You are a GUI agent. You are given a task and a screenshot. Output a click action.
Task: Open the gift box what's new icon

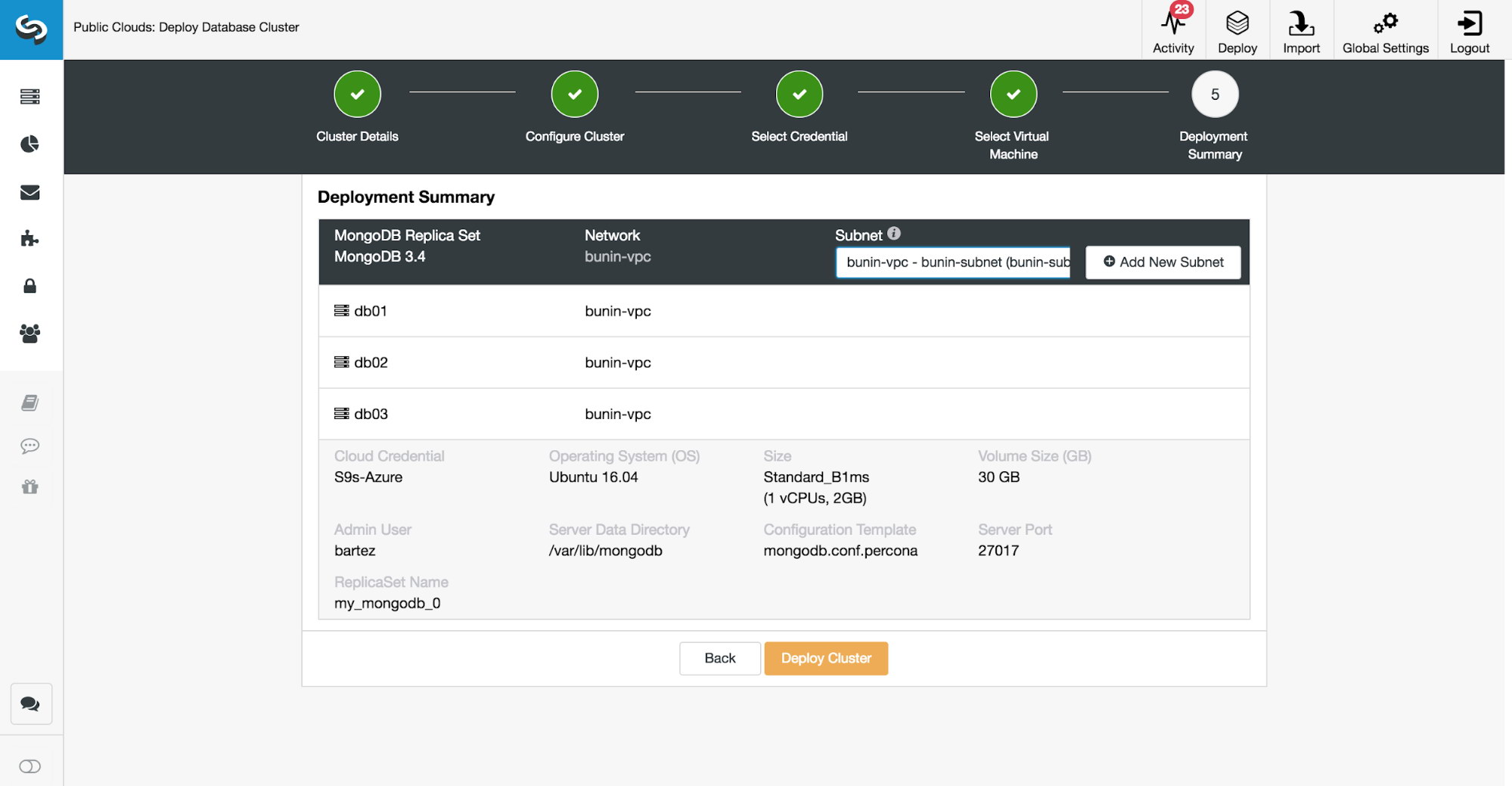coord(30,486)
